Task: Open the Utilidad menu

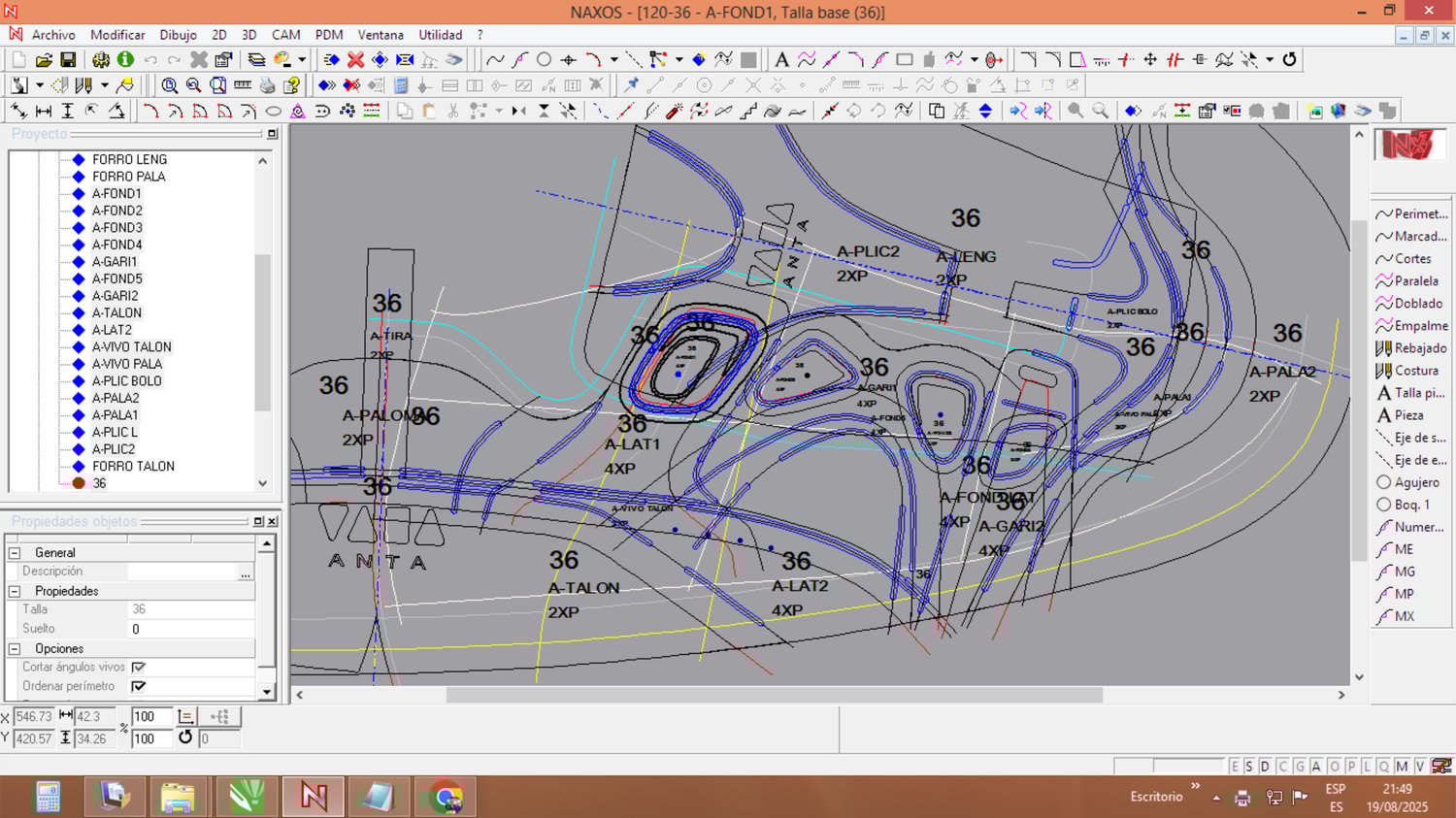Action: pyautogui.click(x=440, y=35)
